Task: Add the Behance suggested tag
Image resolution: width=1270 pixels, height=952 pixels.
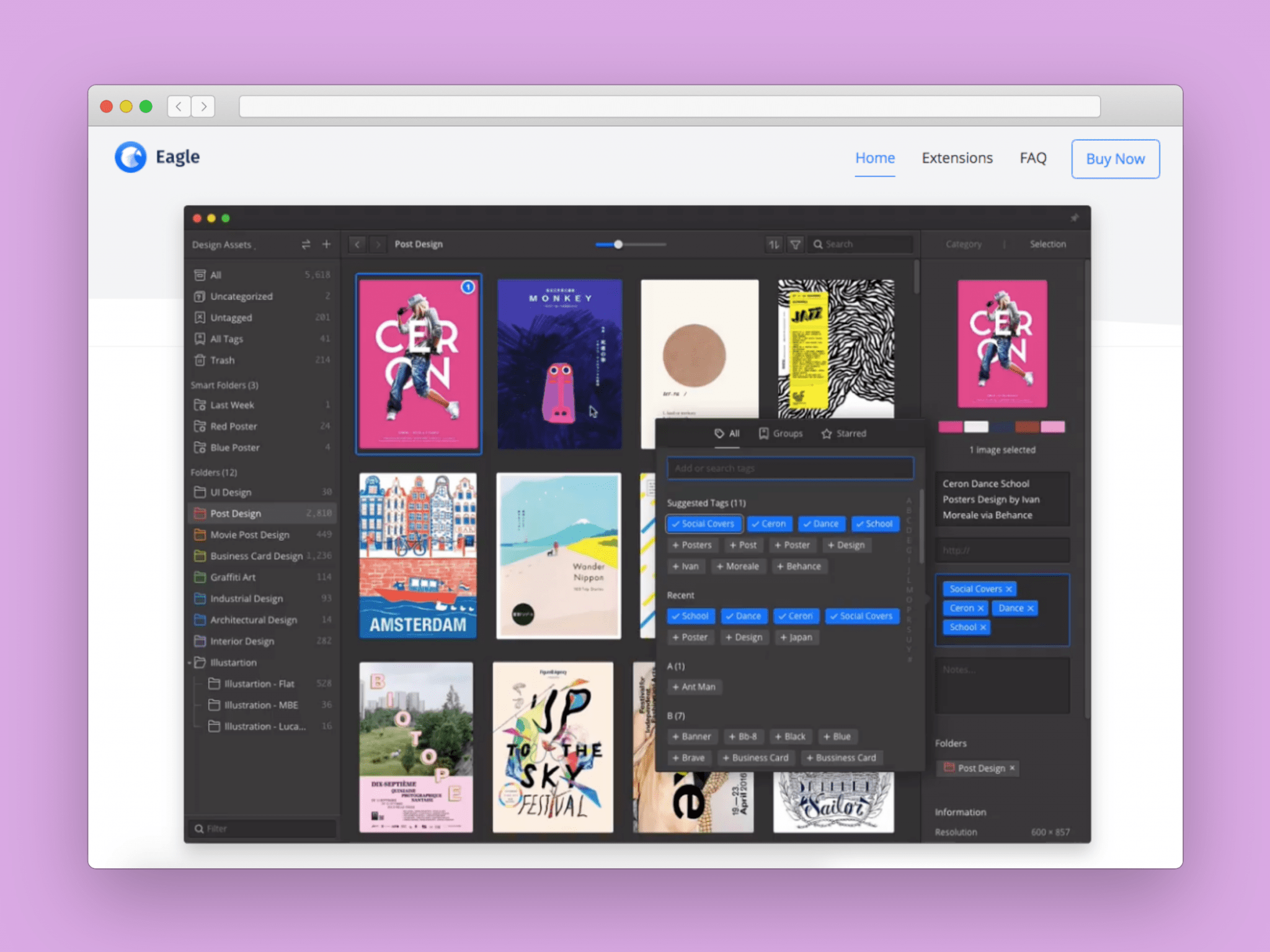Action: click(799, 566)
